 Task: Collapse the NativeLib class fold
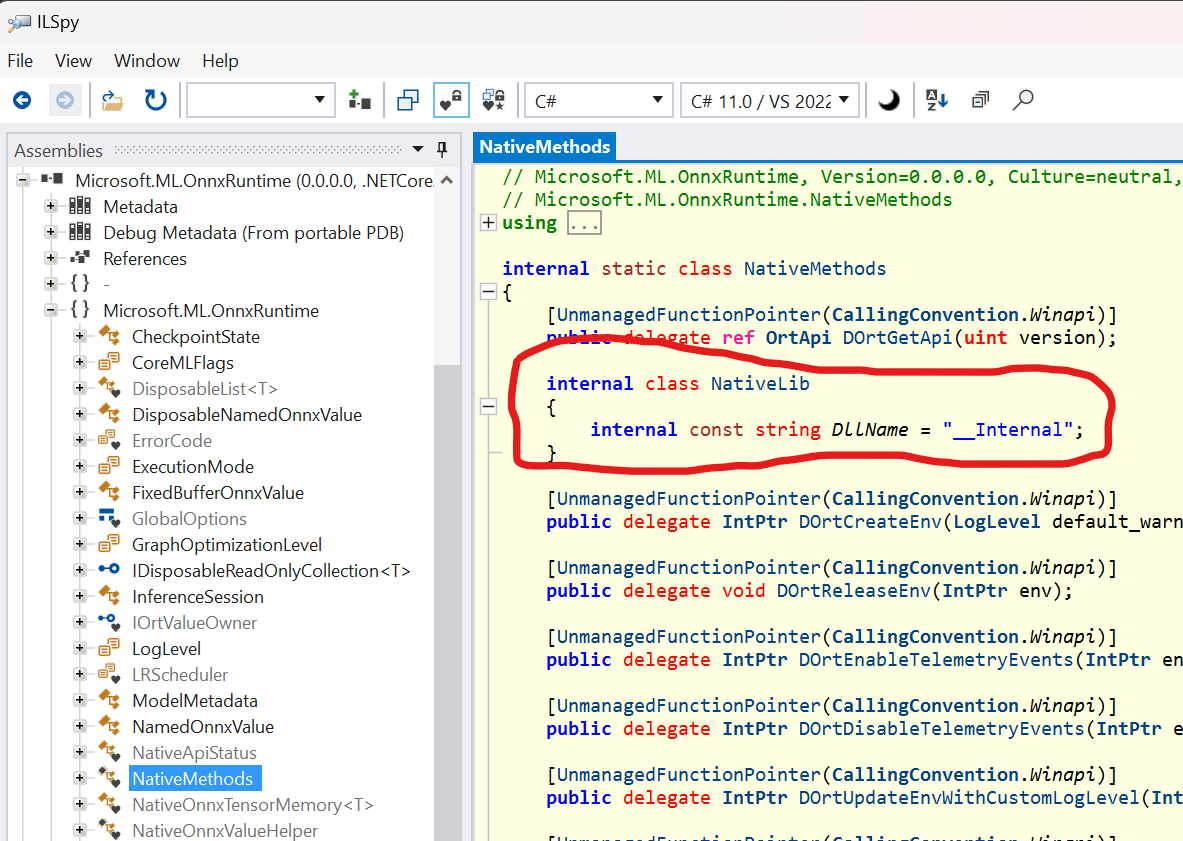coord(488,407)
